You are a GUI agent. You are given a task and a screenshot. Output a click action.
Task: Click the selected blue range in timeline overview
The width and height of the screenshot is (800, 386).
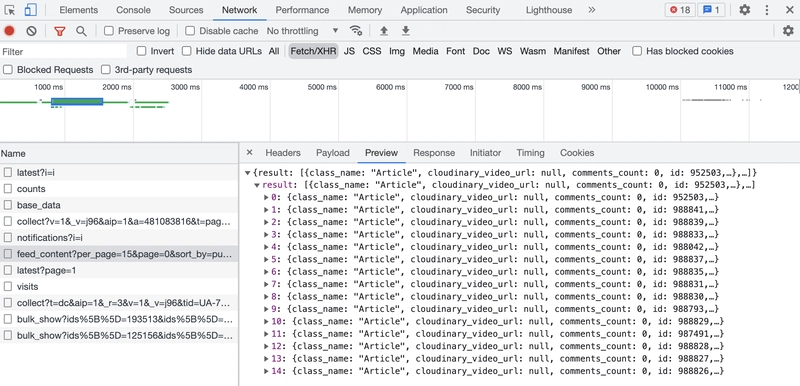point(77,101)
